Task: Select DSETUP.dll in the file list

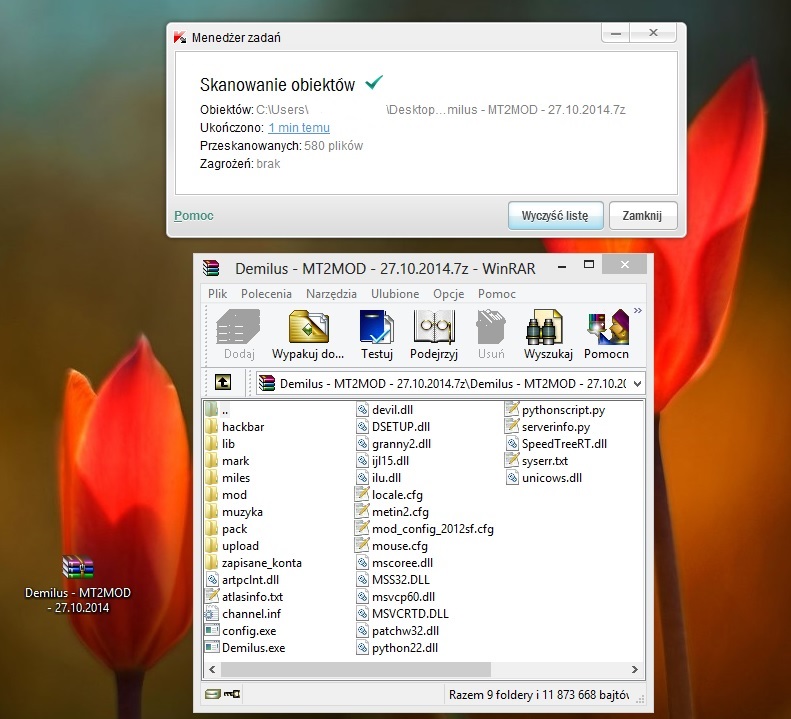Action: 393,427
